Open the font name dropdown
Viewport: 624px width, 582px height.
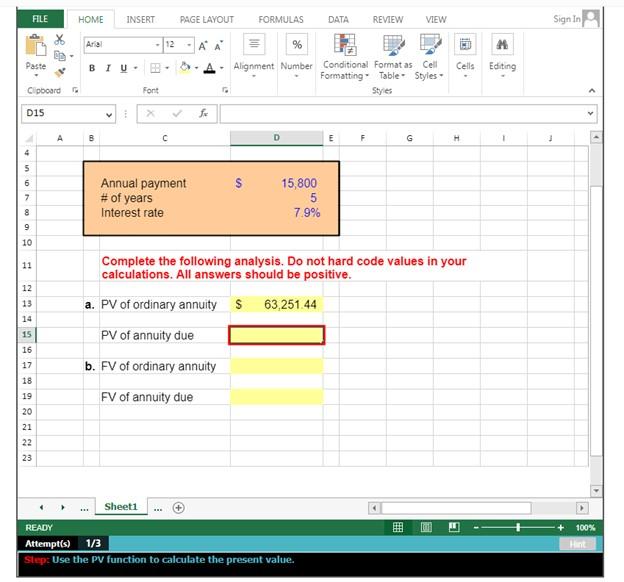[x=158, y=45]
